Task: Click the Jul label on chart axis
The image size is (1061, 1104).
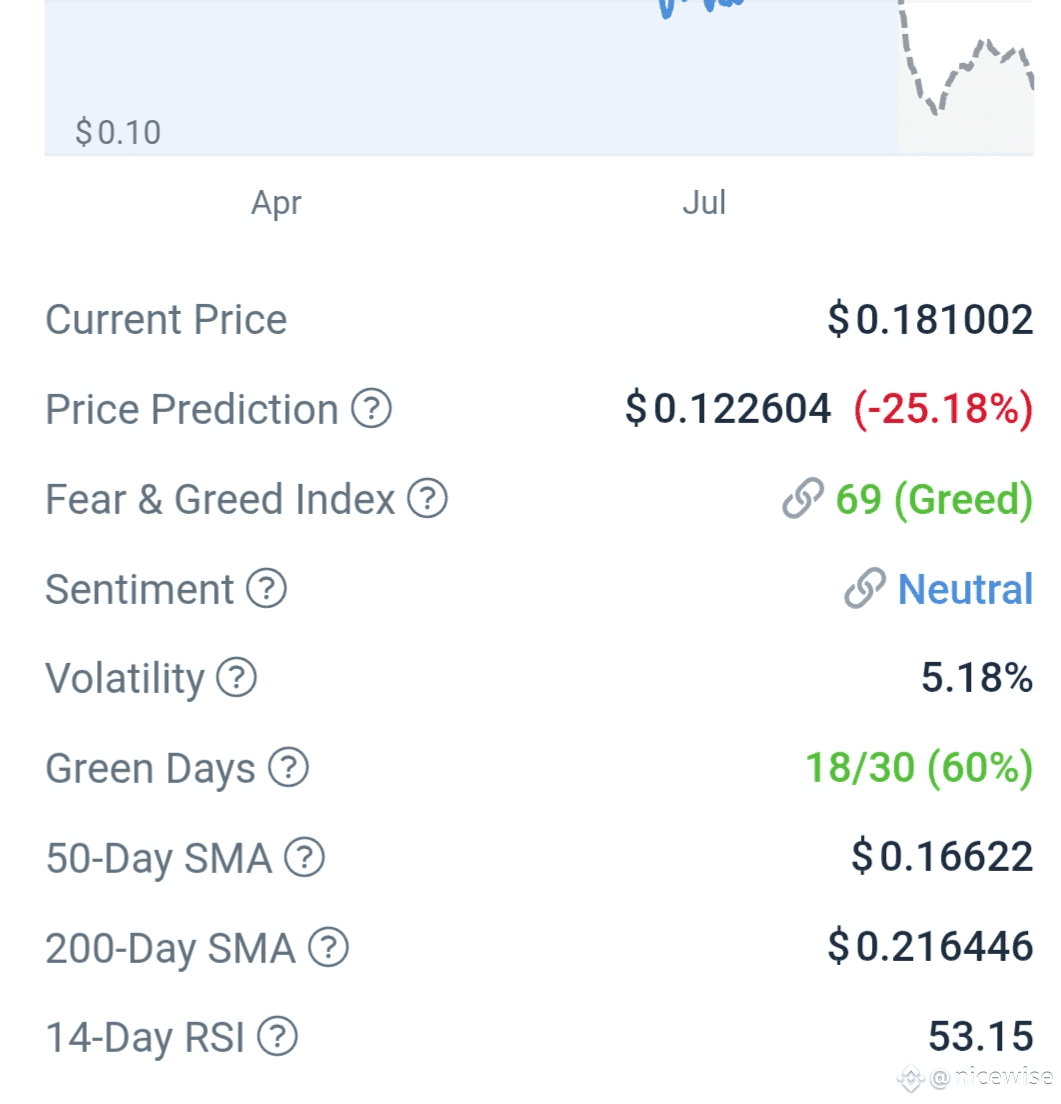Action: 704,203
